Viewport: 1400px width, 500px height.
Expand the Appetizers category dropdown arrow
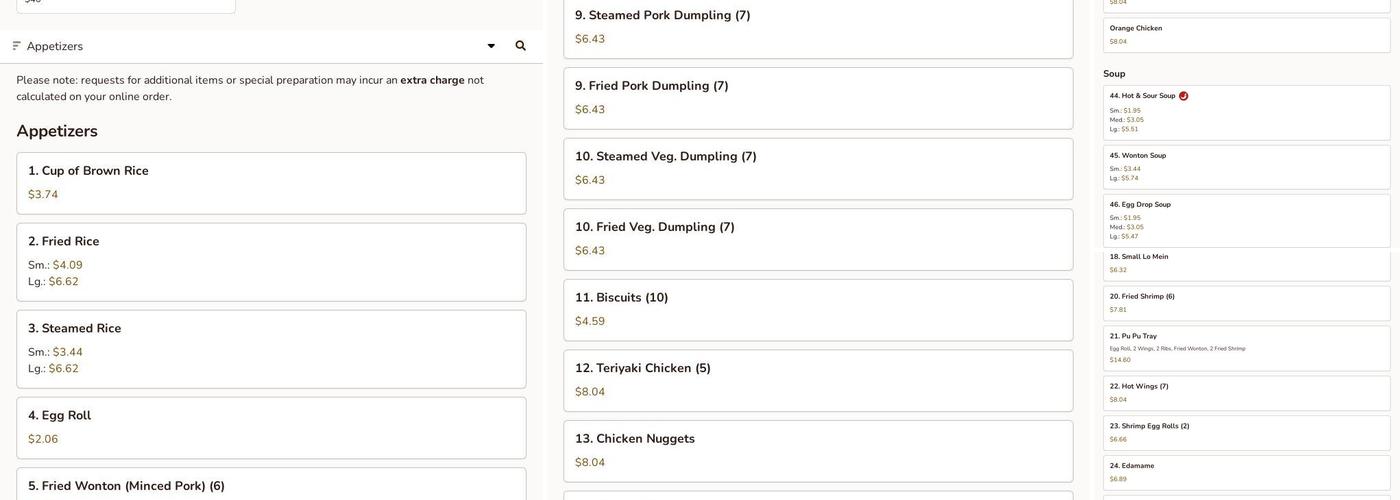point(491,46)
